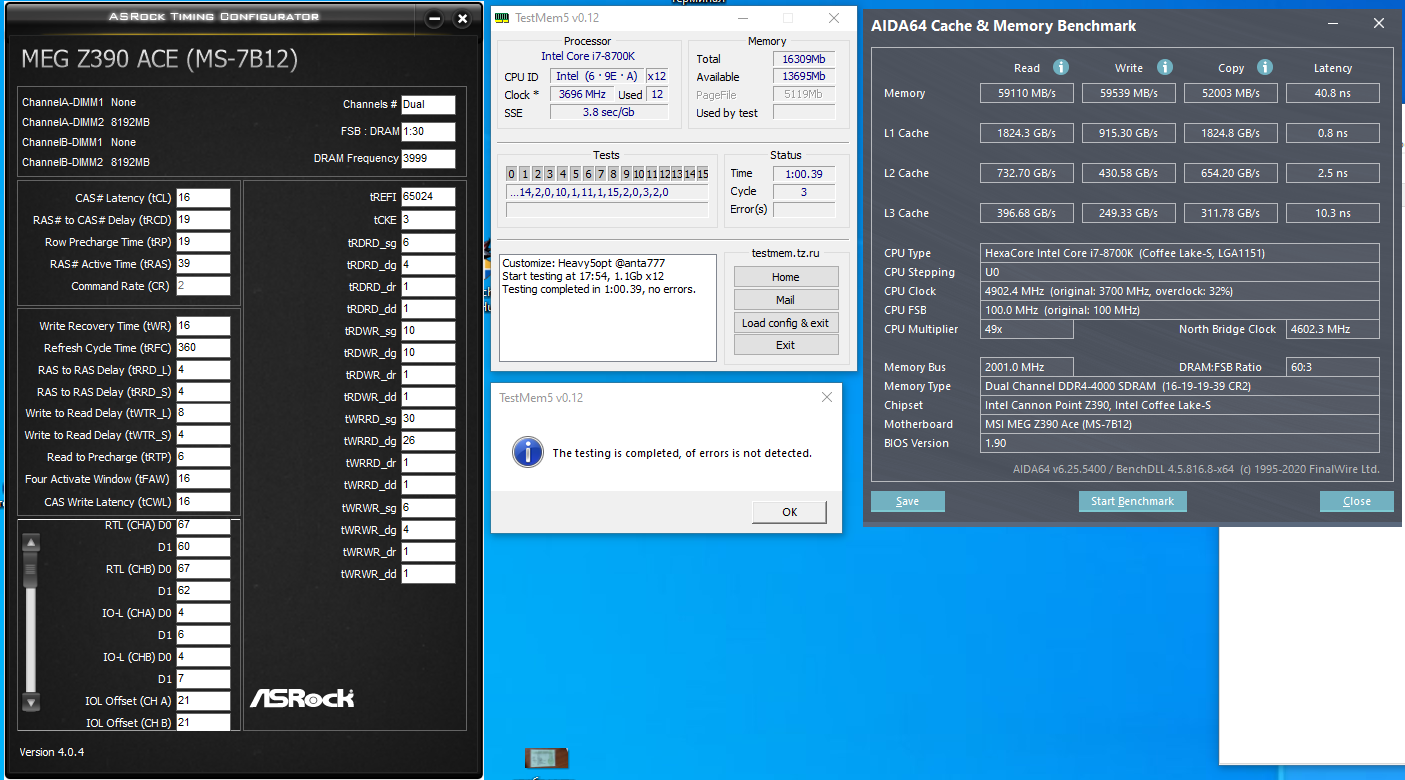Viewport: 1405px width, 780px height.
Task: Click the Write Recovery Time (tWR) field
Action: tap(203, 326)
